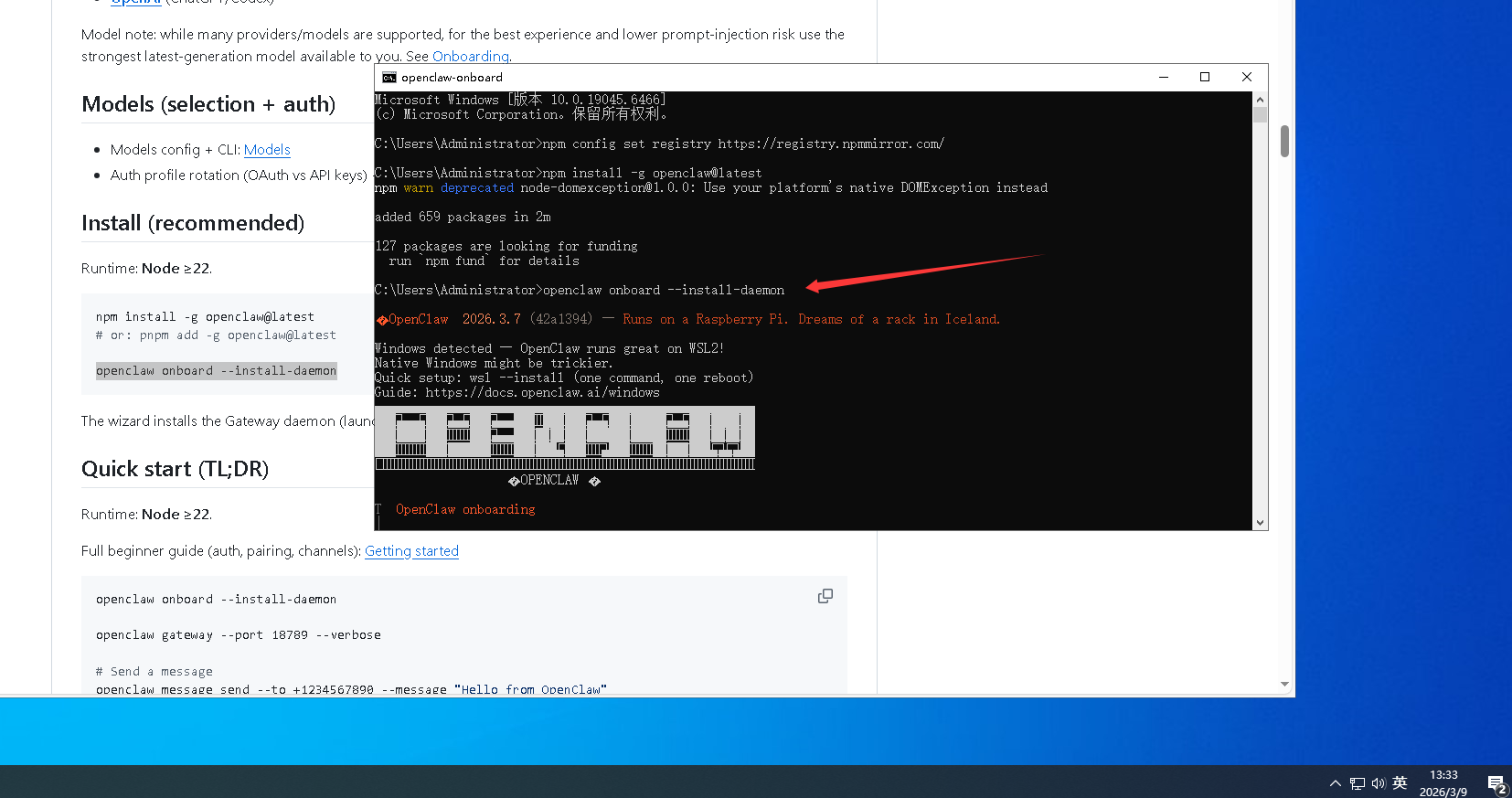This screenshot has height=798, width=1512.
Task: Click the web page vertical scrollbar thumb
Action: pyautogui.click(x=1284, y=142)
